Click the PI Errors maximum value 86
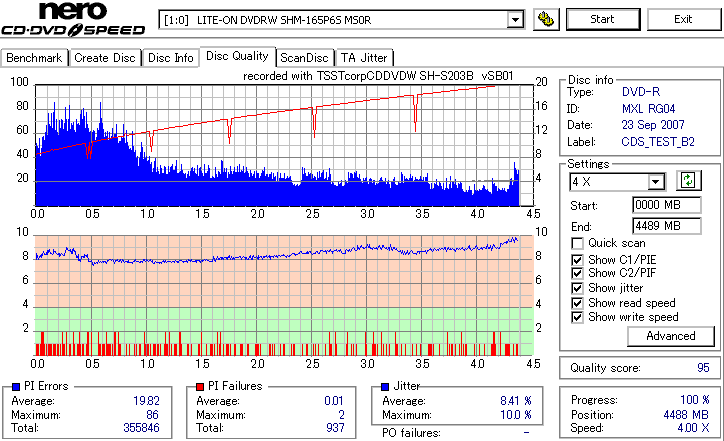Viewport: 724px width, 441px height. coord(152,415)
